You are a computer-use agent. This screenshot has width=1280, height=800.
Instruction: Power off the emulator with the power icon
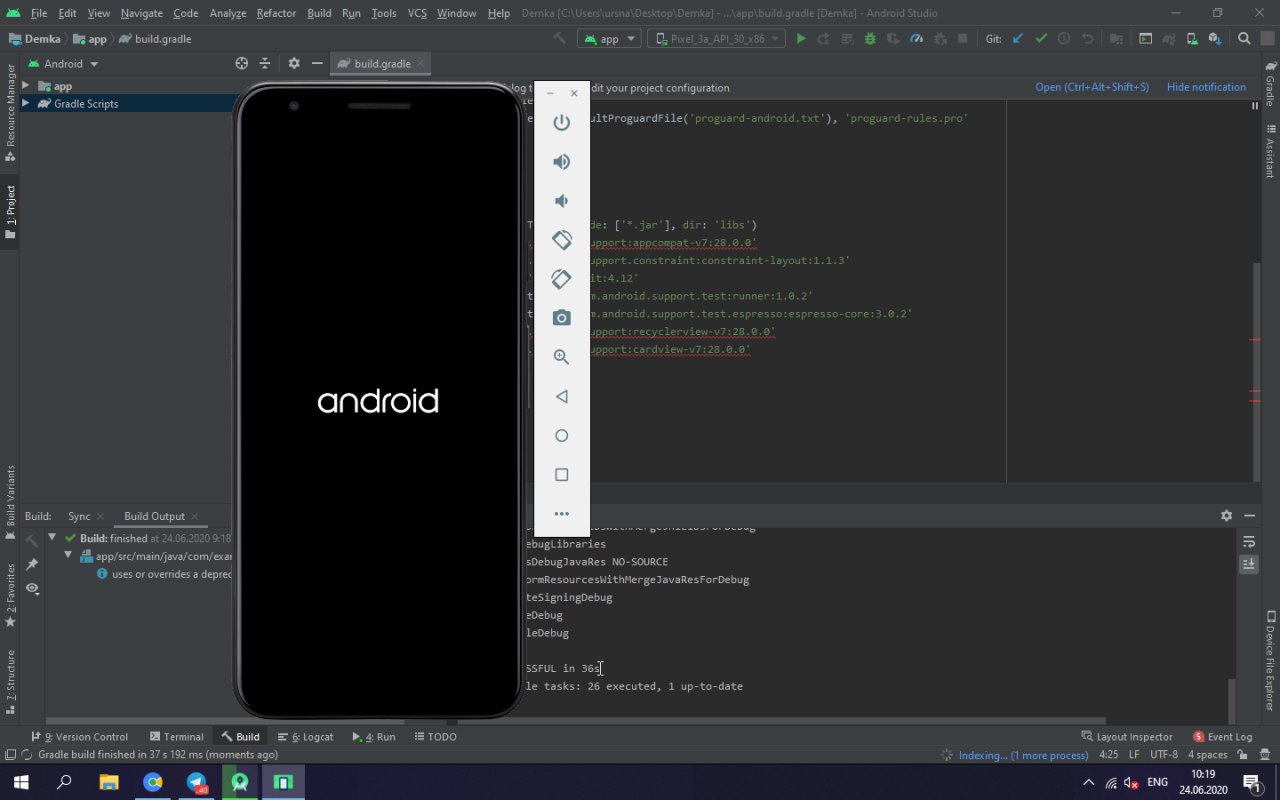pos(562,122)
